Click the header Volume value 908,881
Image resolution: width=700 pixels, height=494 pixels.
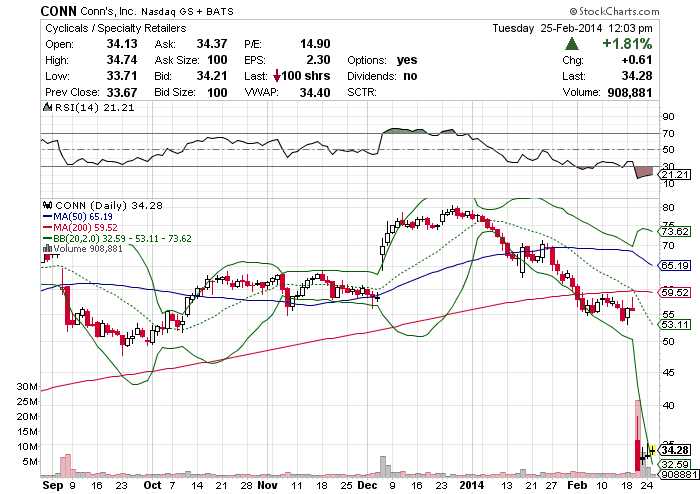629,92
